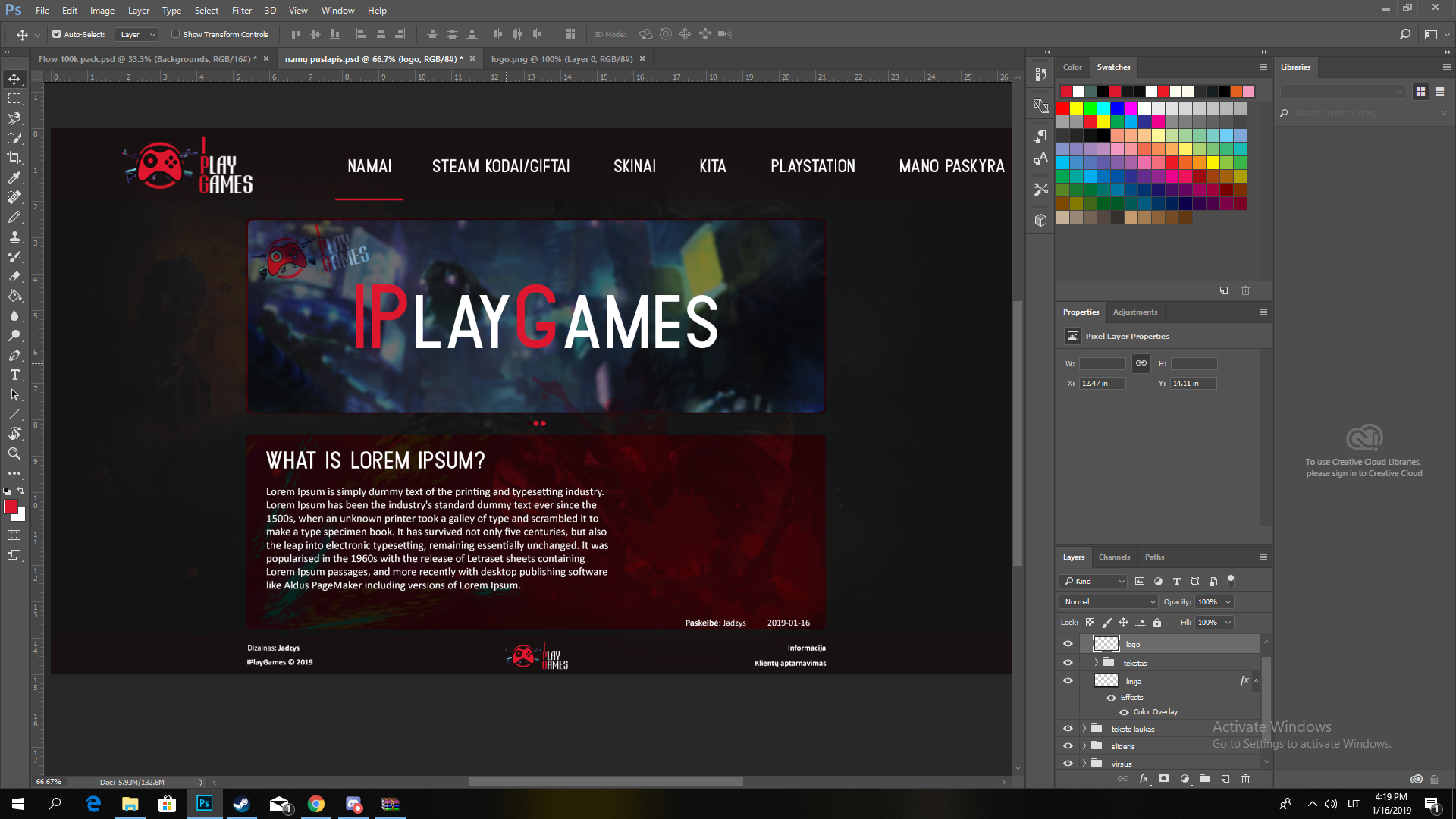The height and width of the screenshot is (819, 1456).
Task: Select the Eyedropper tool
Action: [x=14, y=177]
